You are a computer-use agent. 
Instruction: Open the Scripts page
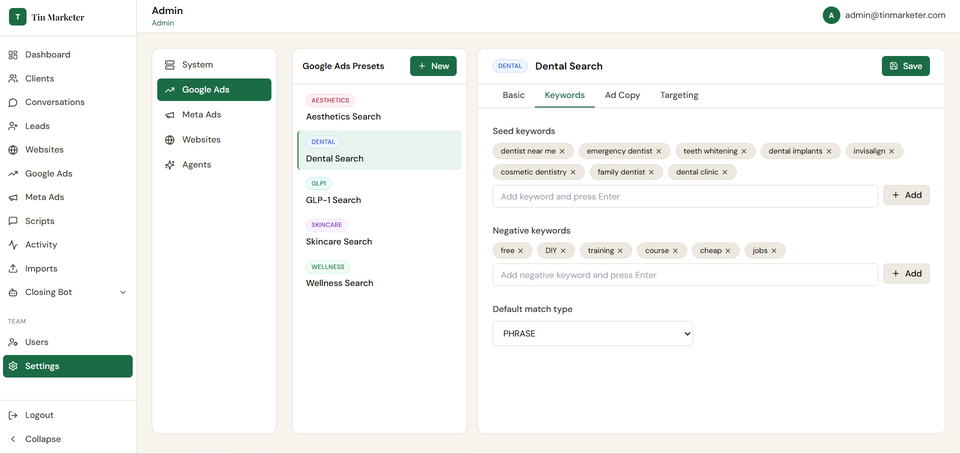(67, 221)
